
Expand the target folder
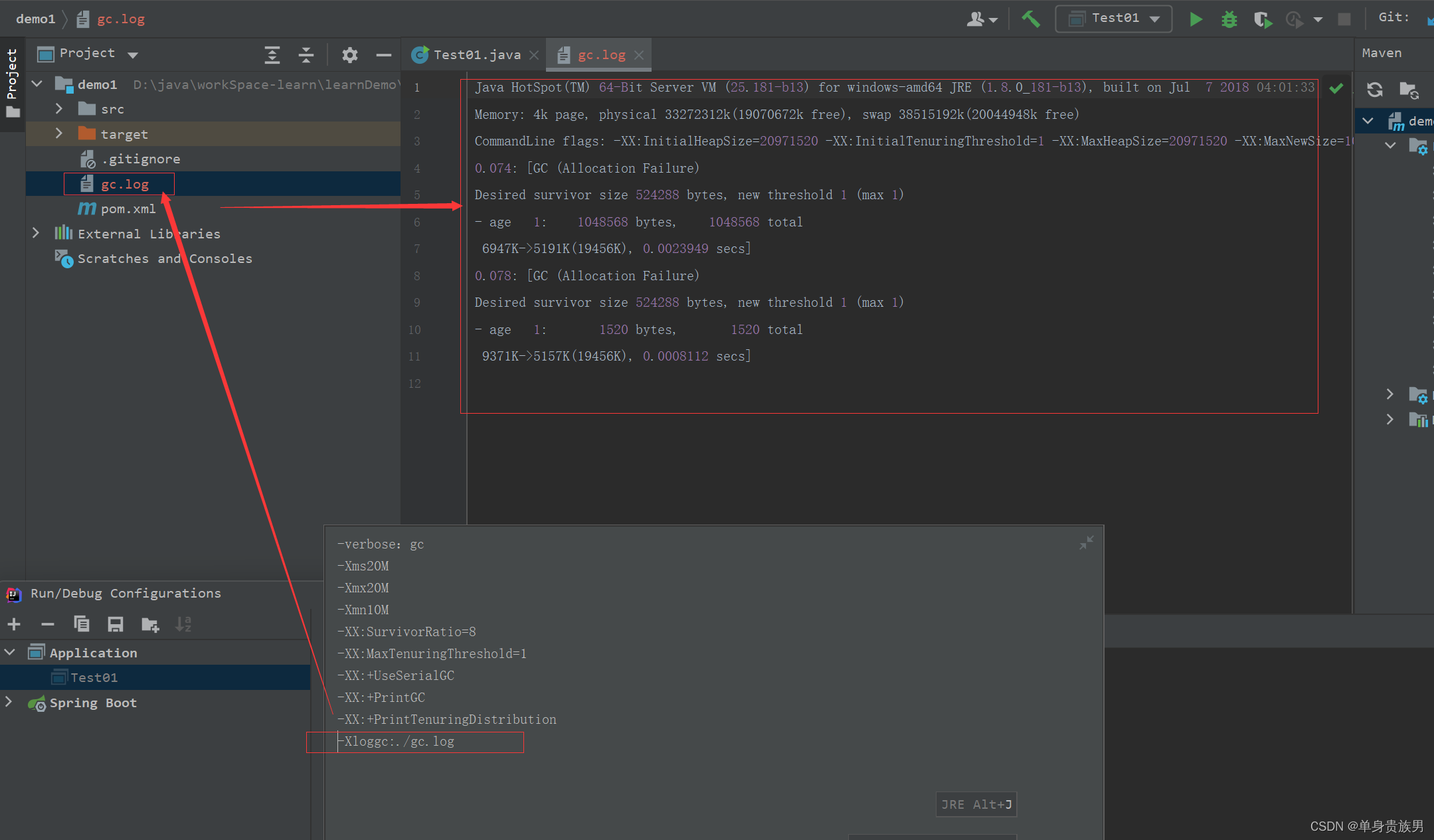59,133
